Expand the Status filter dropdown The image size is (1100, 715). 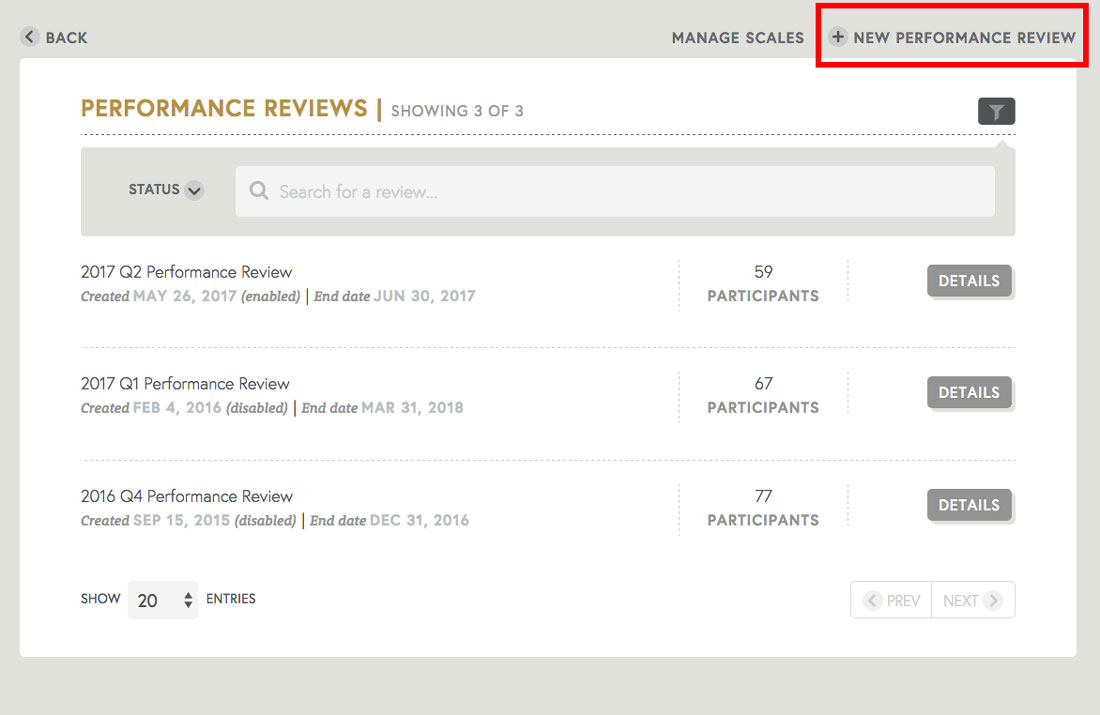point(165,190)
